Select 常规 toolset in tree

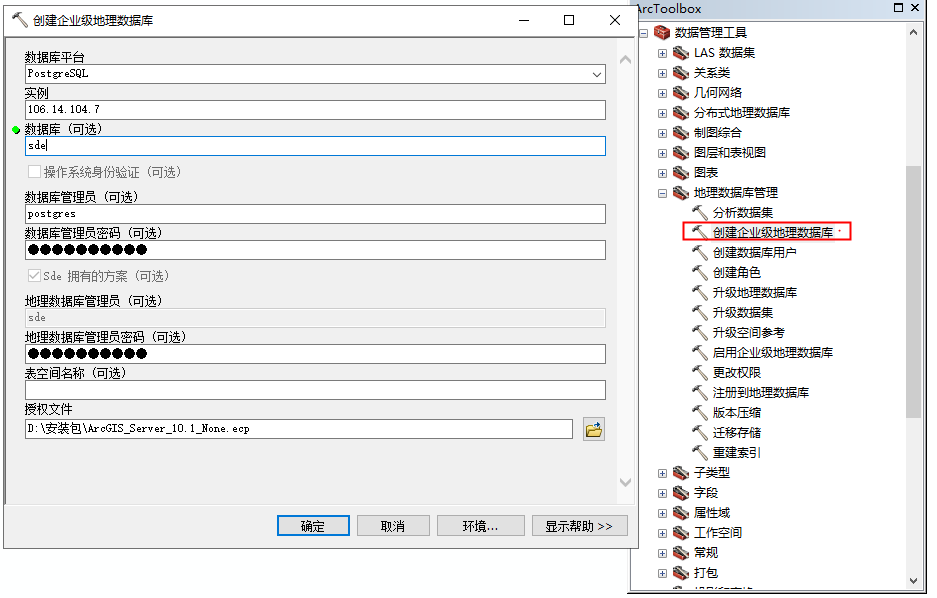click(706, 553)
